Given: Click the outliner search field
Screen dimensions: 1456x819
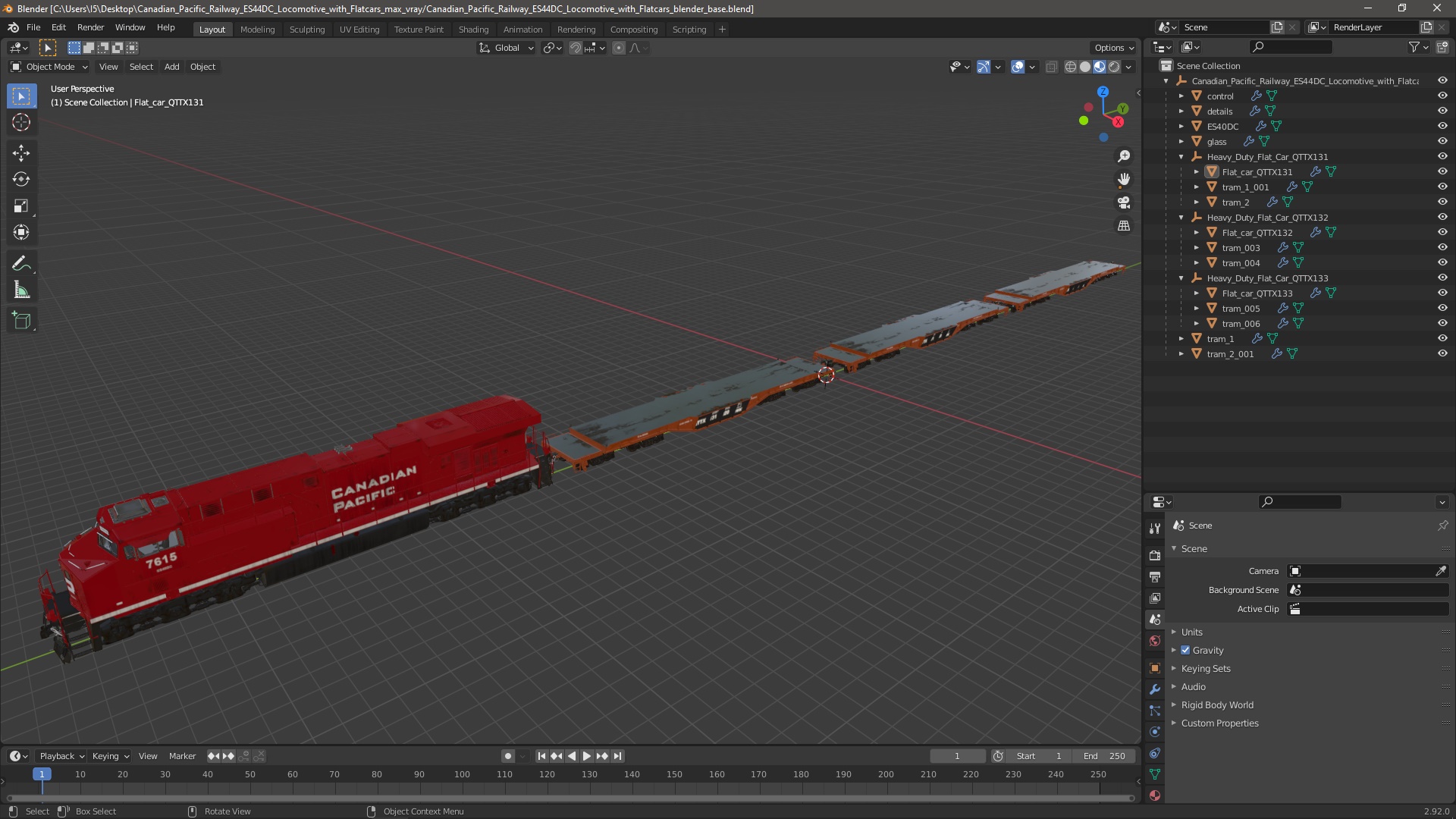Looking at the screenshot, I should point(1290,47).
